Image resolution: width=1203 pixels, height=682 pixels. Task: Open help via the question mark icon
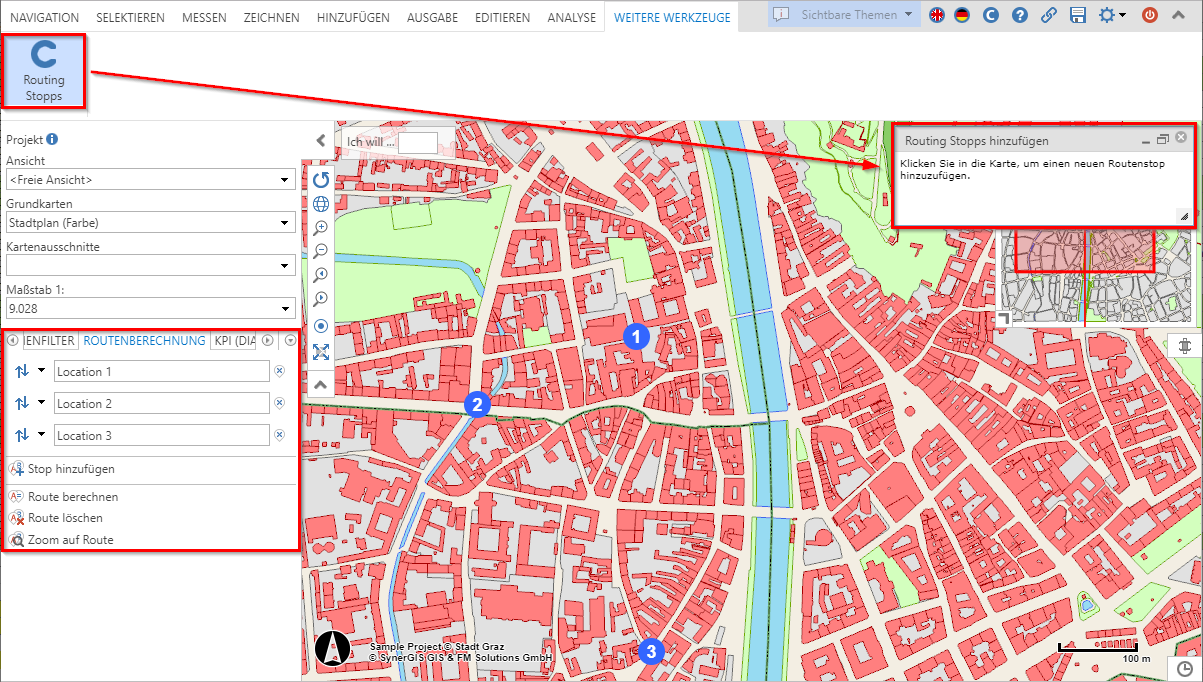click(1019, 15)
